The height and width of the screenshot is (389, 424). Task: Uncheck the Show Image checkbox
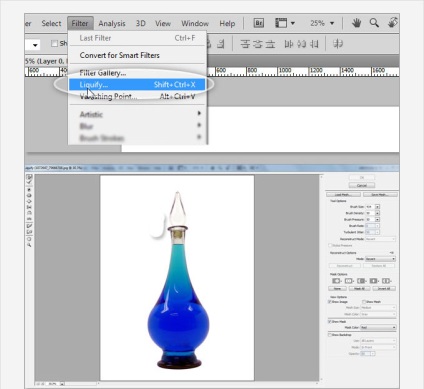330,302
